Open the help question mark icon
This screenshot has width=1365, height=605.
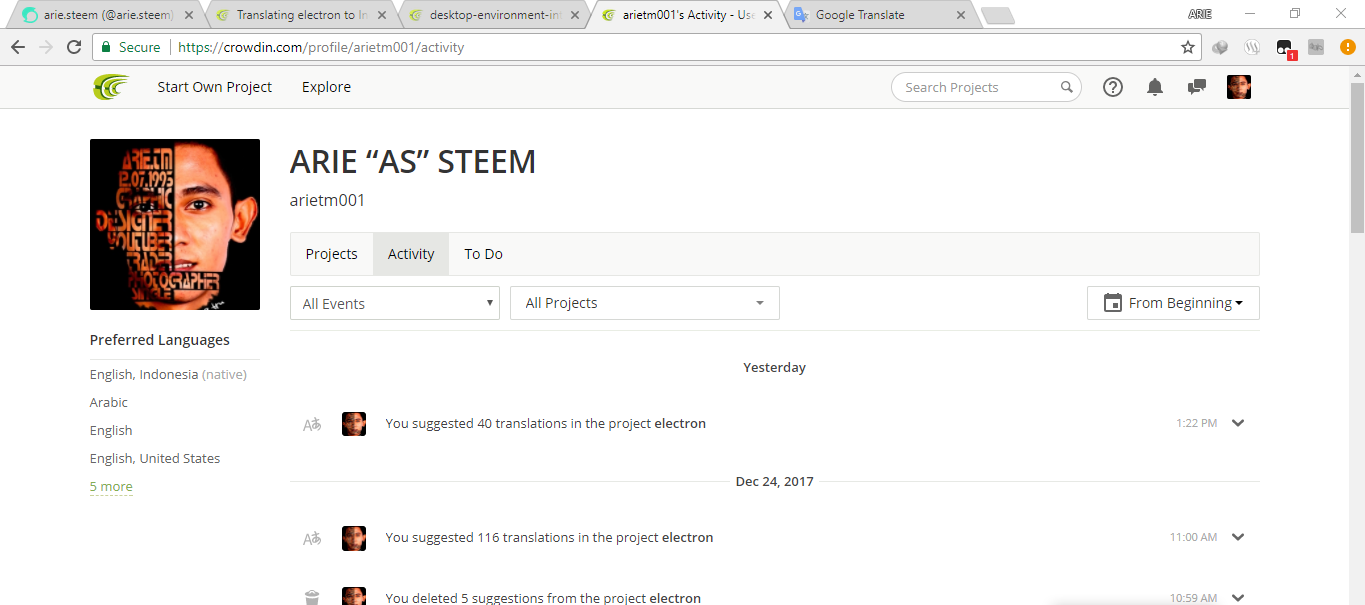click(x=1113, y=87)
